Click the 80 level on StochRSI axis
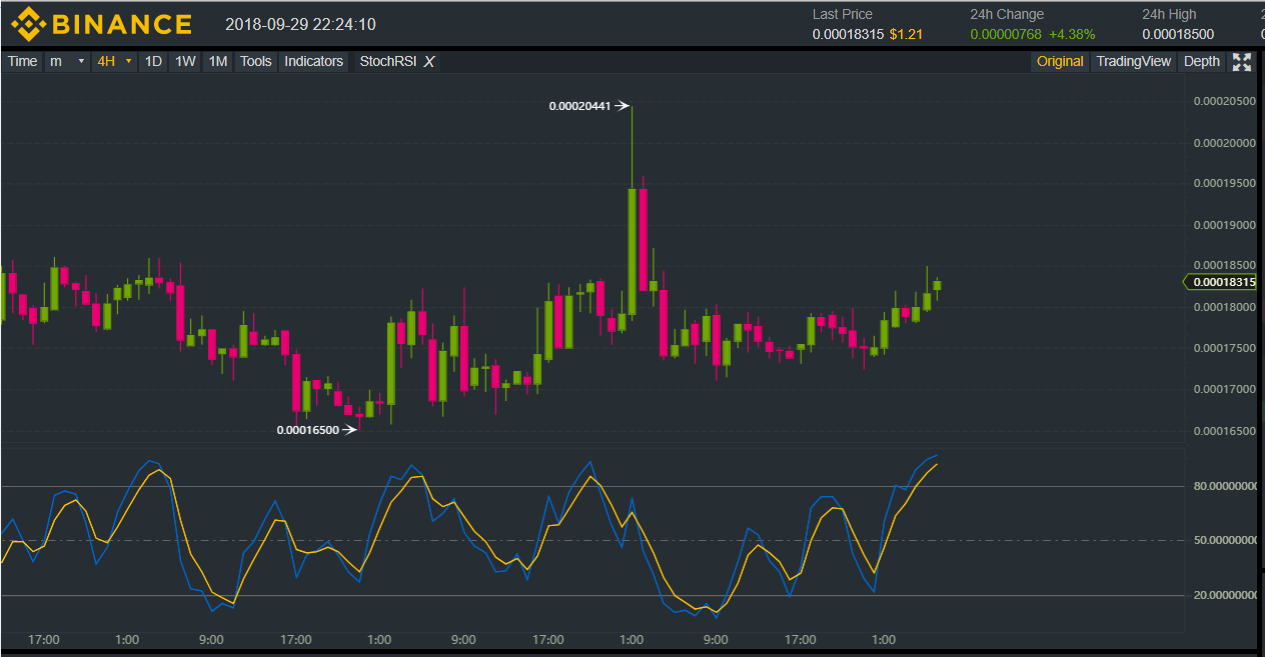 1225,487
